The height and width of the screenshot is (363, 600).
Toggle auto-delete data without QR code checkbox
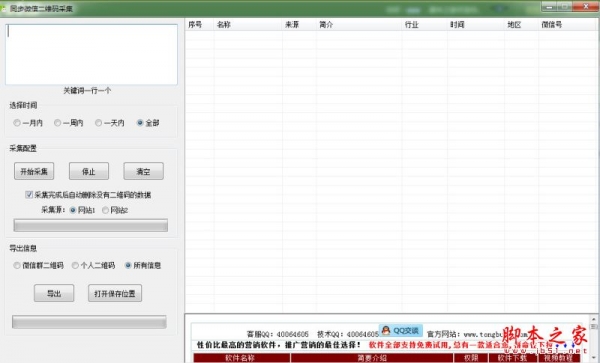coord(29,194)
